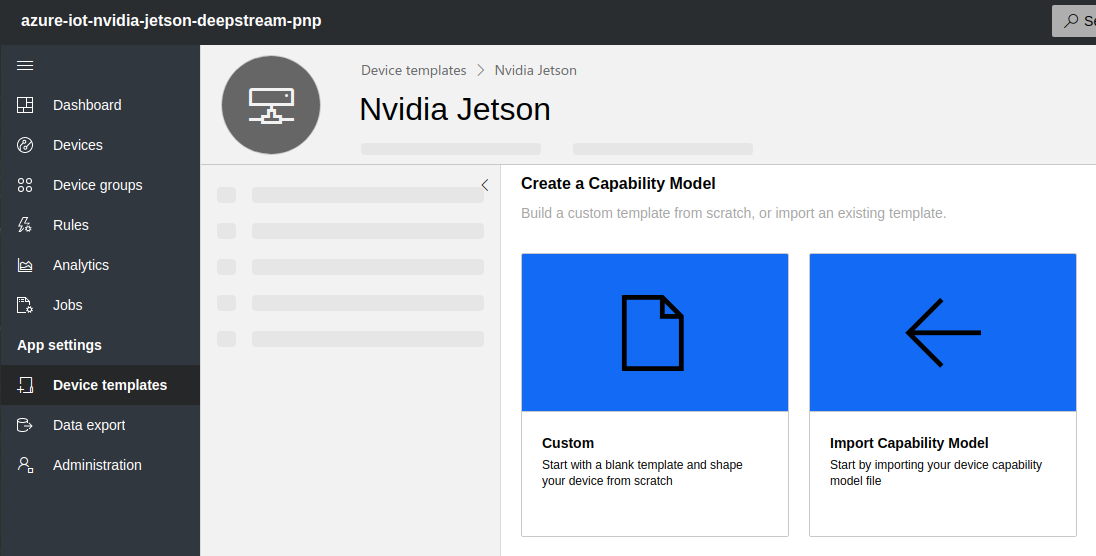Click the application title azure-iot-nvidia-jetson-deepstream-pnp

coord(171,21)
